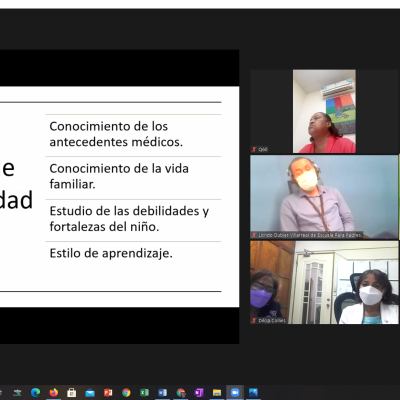Open Chrome icon right of PowerPoint
The width and height of the screenshot is (400, 400).
(126, 392)
